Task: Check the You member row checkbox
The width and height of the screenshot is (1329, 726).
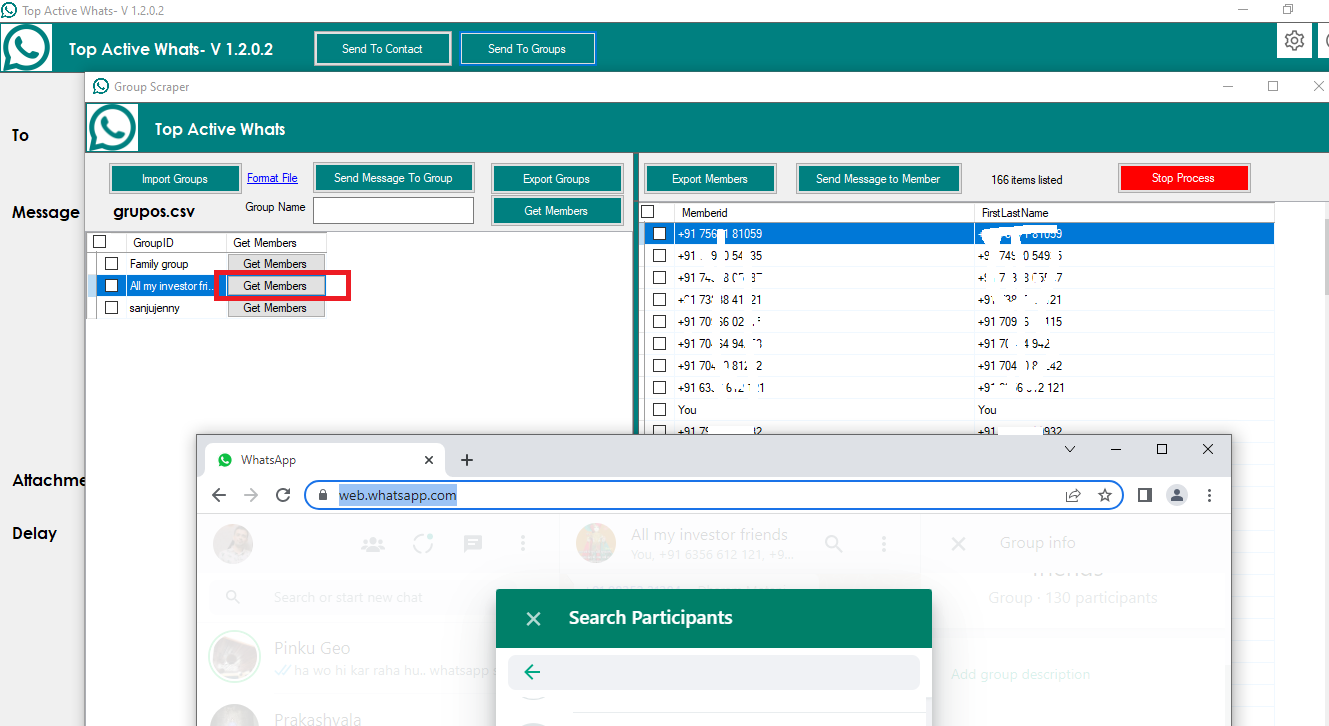Action: 659,410
